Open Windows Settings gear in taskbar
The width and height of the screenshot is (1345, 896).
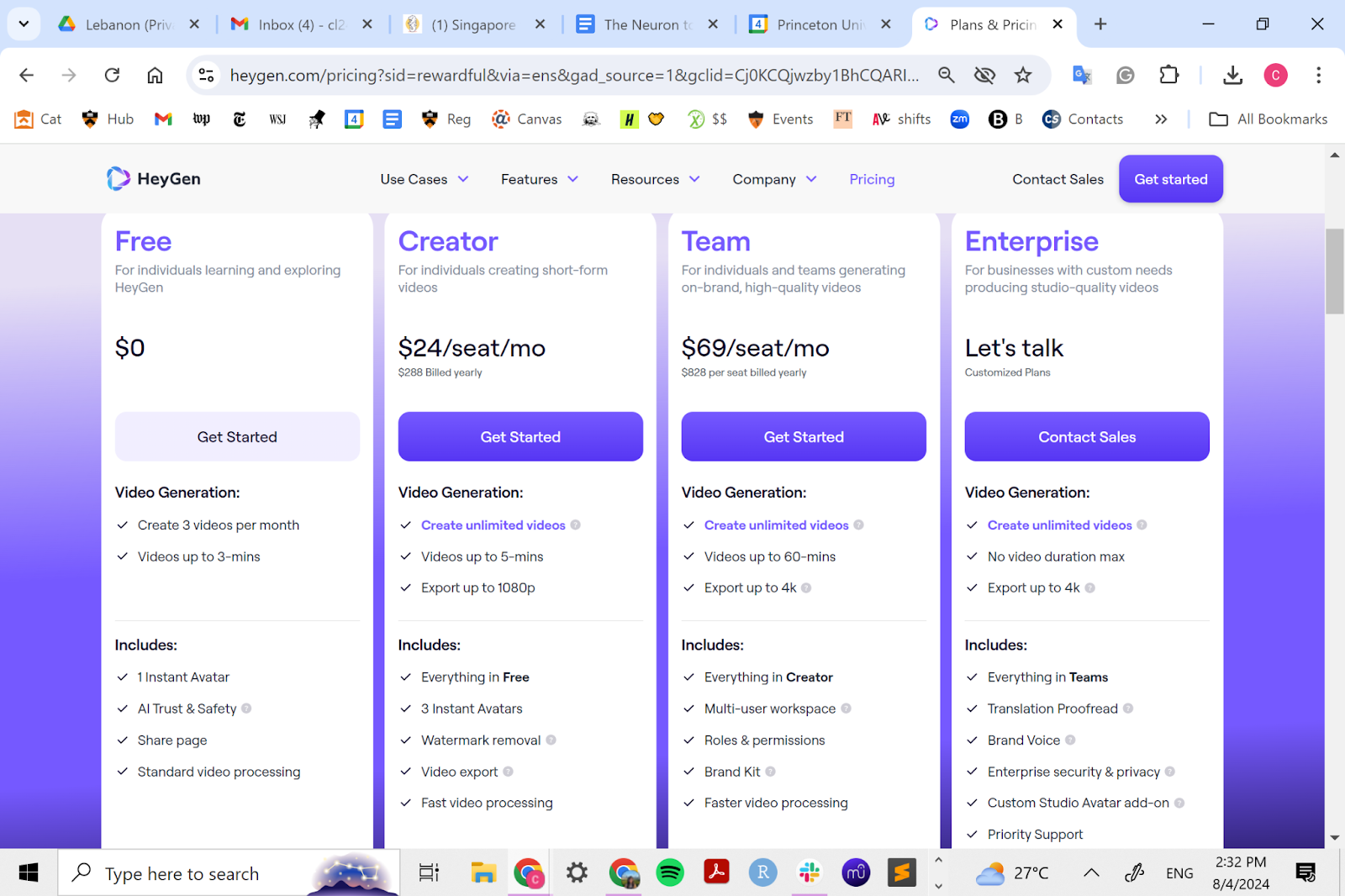[577, 873]
